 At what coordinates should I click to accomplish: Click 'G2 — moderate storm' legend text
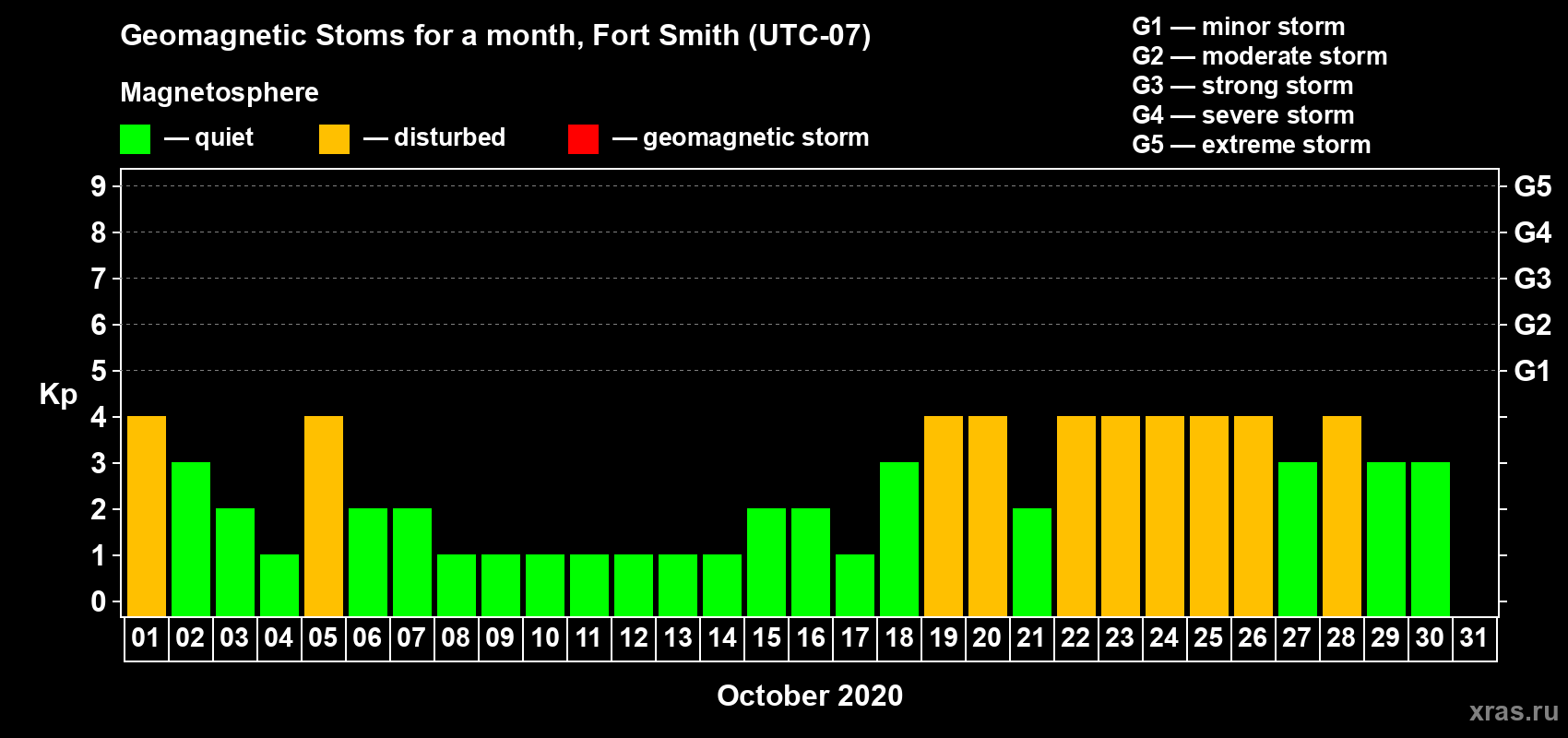click(1260, 56)
